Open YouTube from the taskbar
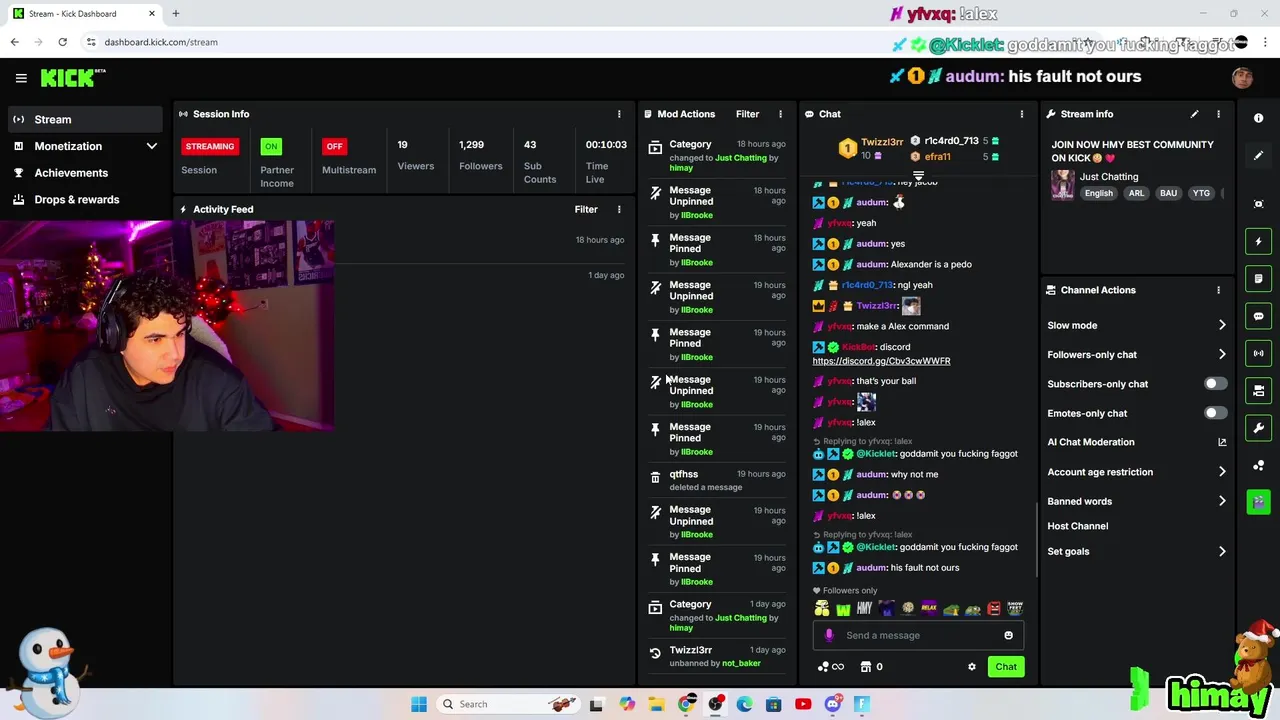The width and height of the screenshot is (1280, 720). coord(803,704)
